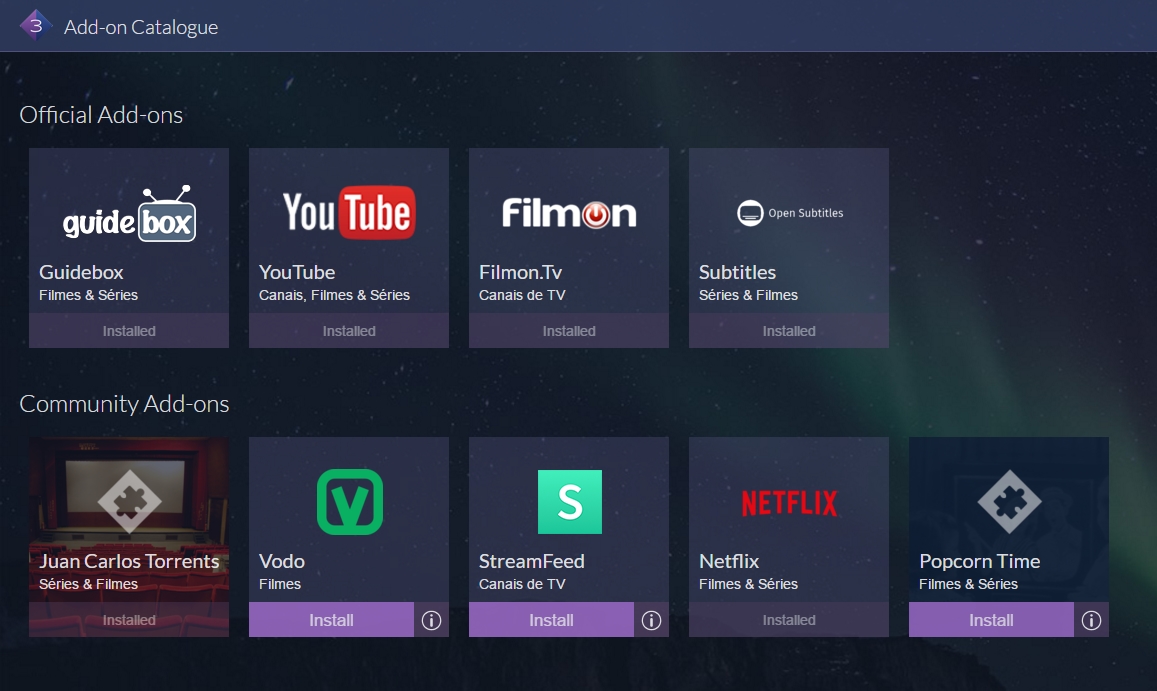Install the Vodo add-on
This screenshot has height=691, width=1157.
(331, 620)
